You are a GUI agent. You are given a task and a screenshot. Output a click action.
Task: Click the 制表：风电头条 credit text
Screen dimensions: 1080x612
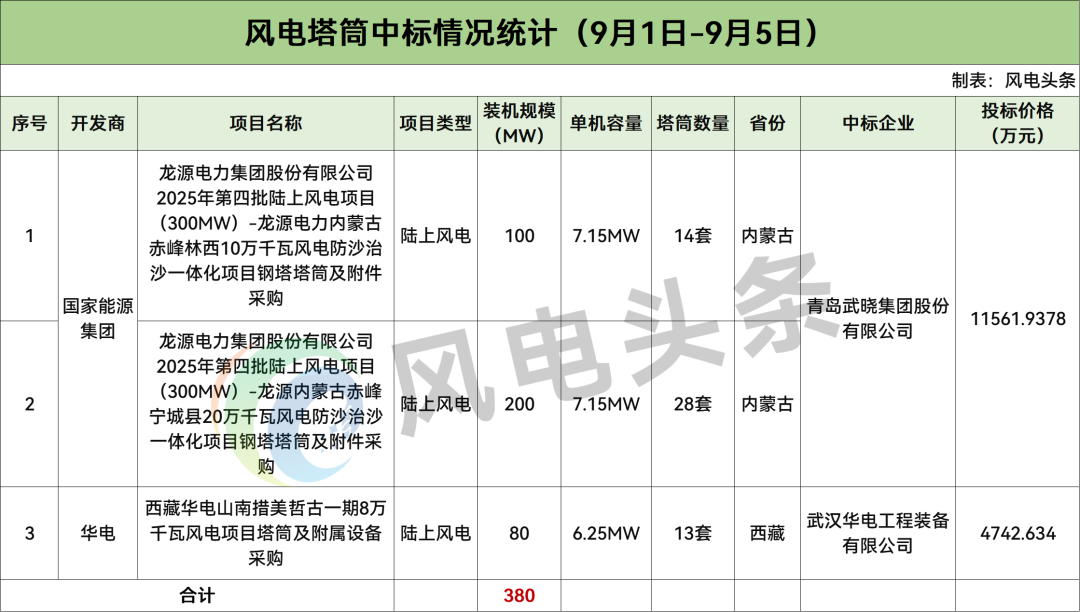(x=1013, y=81)
